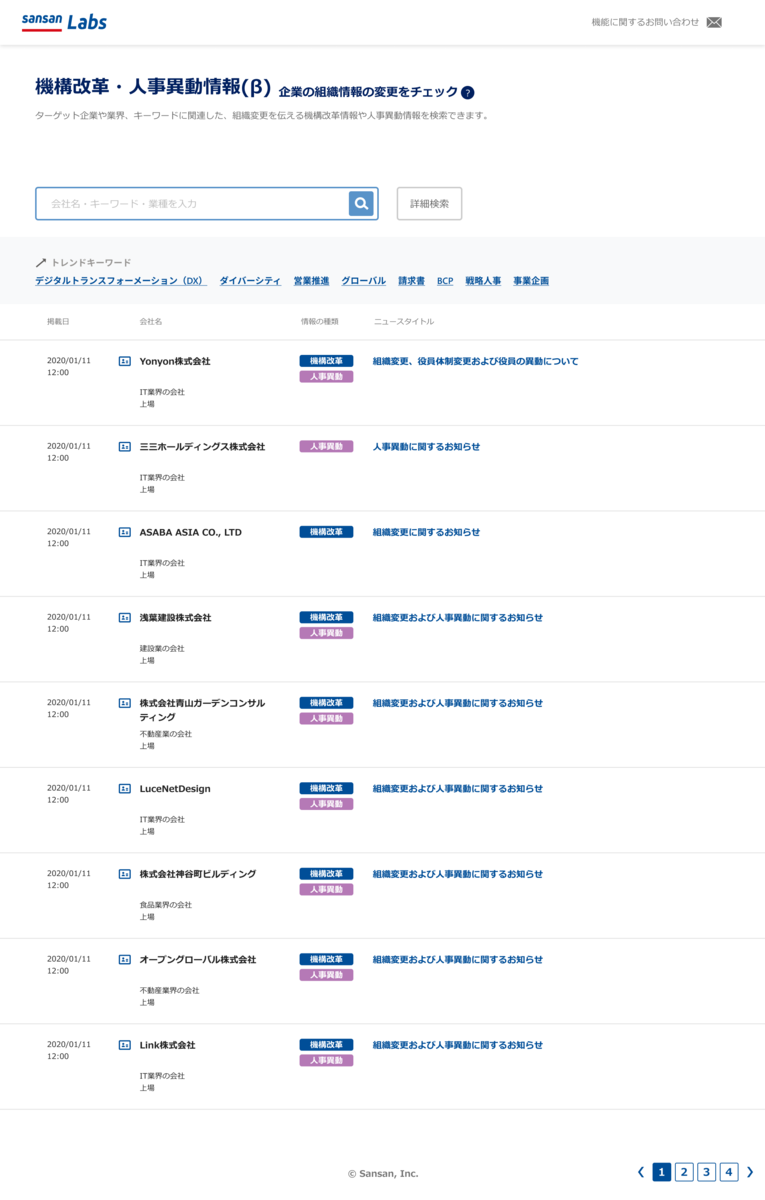Click the Sansan Labs logo
765x1200 pixels.
pos(64,22)
